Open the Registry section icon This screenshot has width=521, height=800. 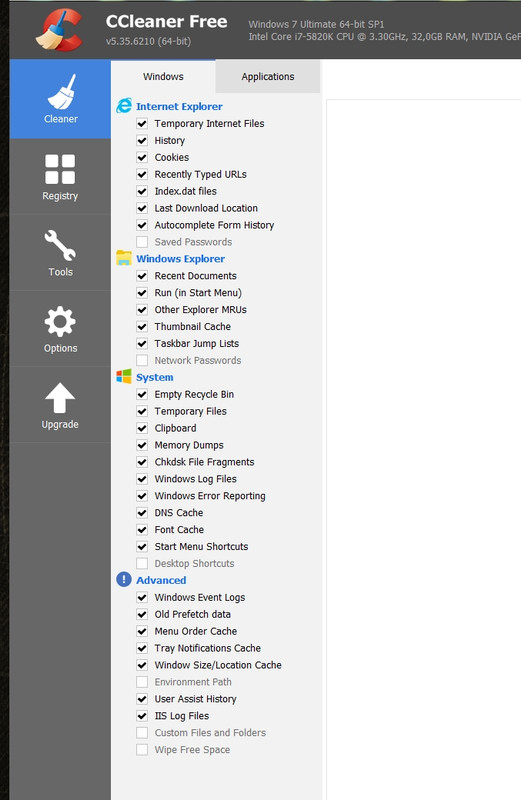point(60,169)
